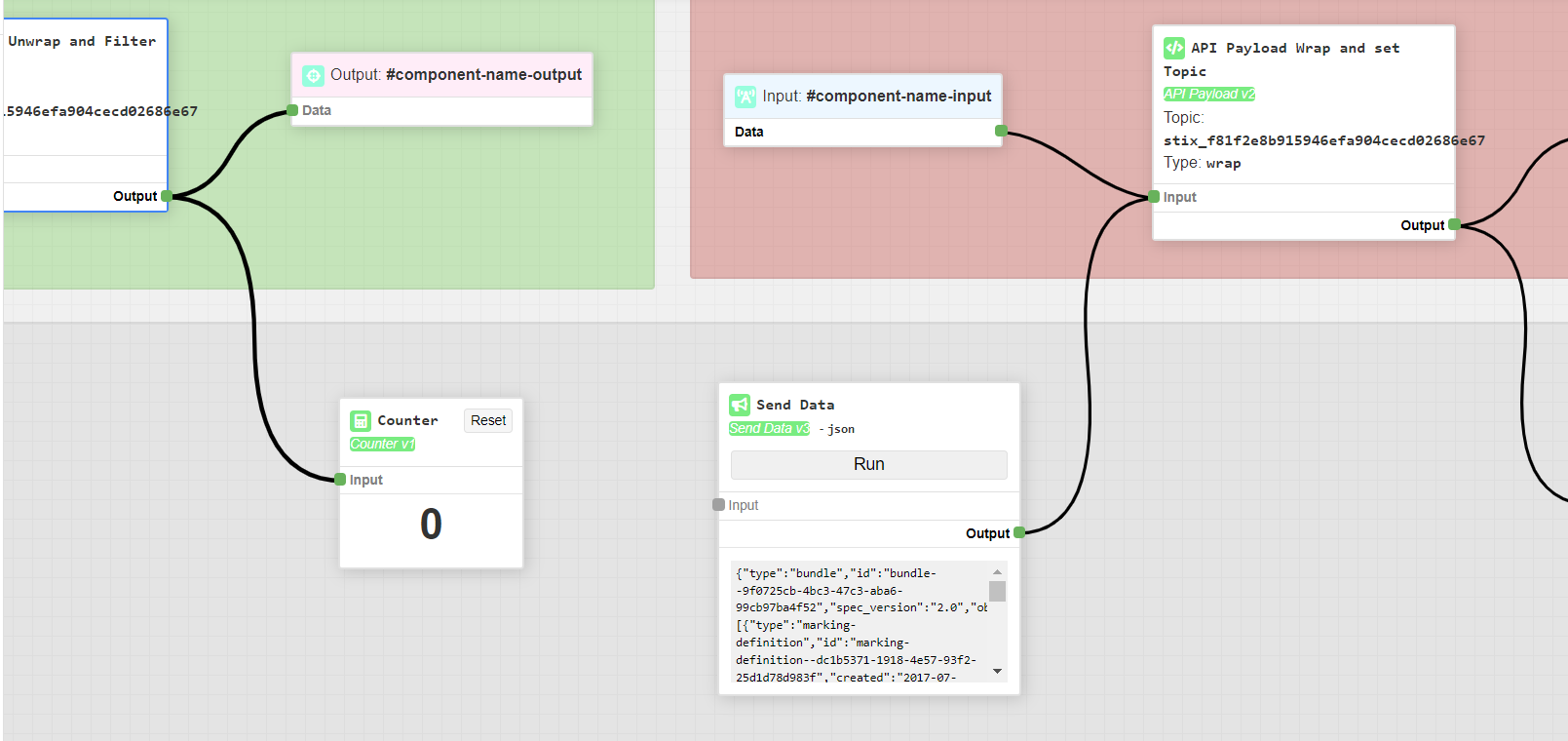Viewport: 1568px width, 741px height.
Task: Click the API Payload Output connector port
Action: pos(1454,225)
